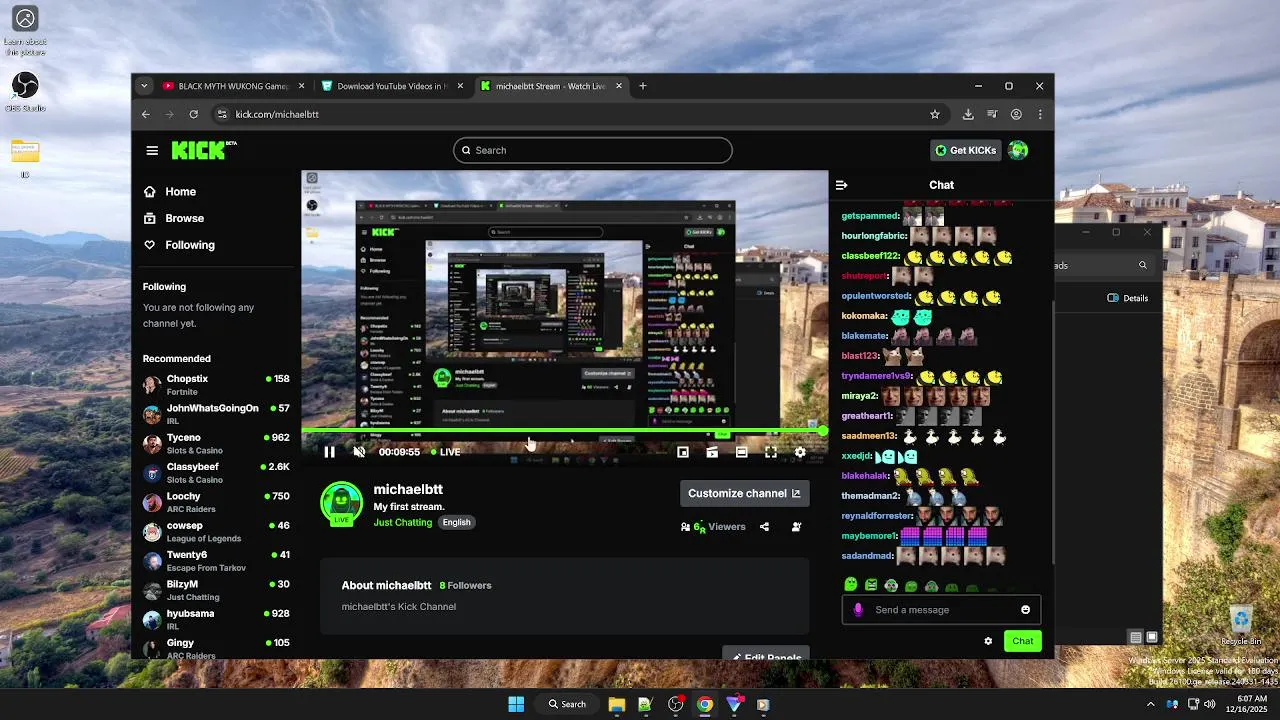Open JohnWhatsGoingOn recommended channel

click(x=216, y=414)
